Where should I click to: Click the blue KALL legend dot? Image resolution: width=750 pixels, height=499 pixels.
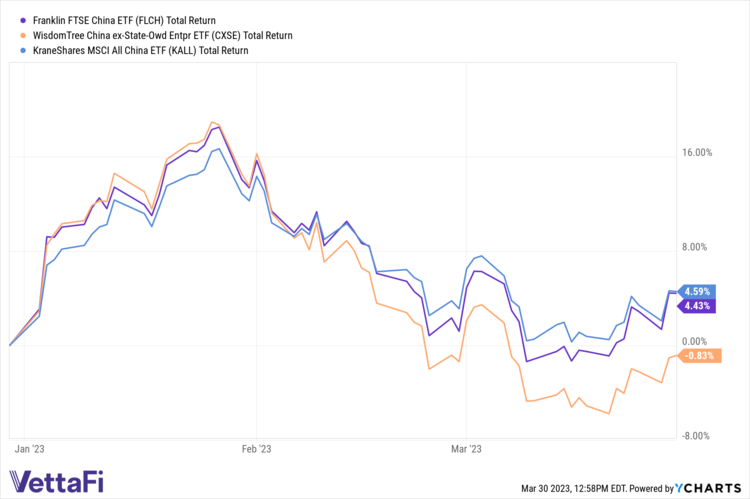pyautogui.click(x=23, y=49)
